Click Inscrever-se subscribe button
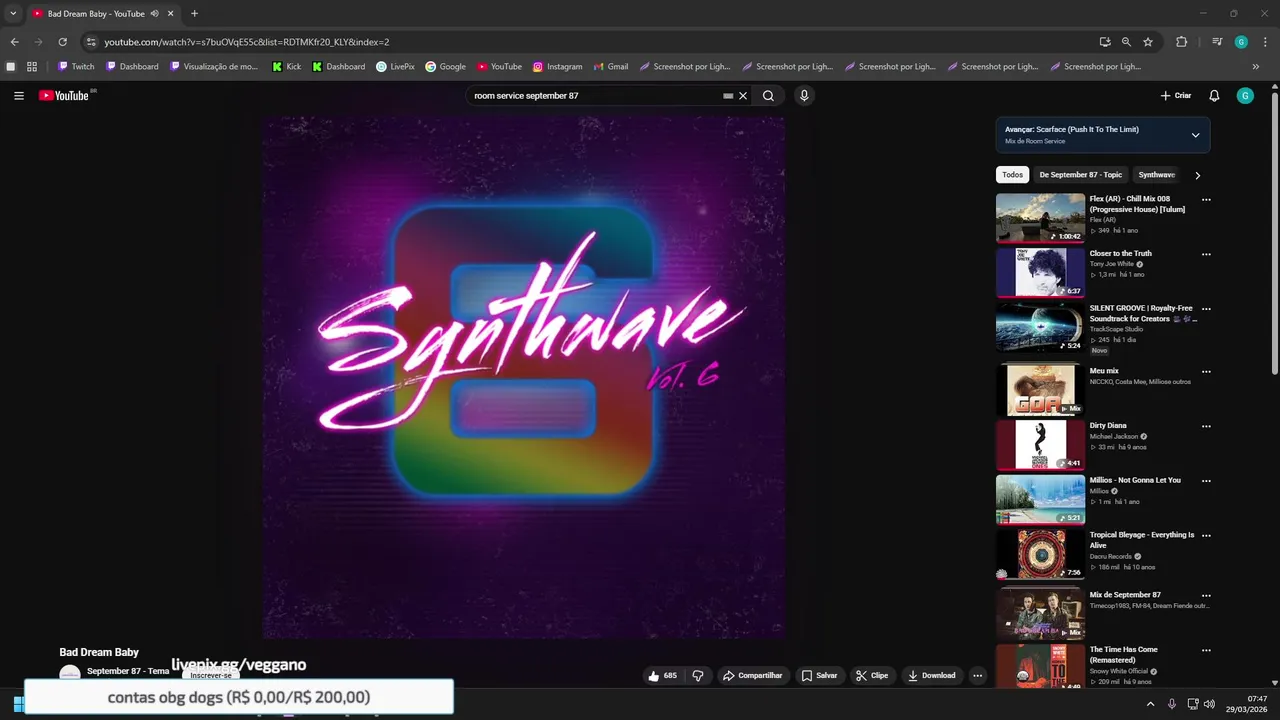The height and width of the screenshot is (720, 1280). [x=212, y=675]
